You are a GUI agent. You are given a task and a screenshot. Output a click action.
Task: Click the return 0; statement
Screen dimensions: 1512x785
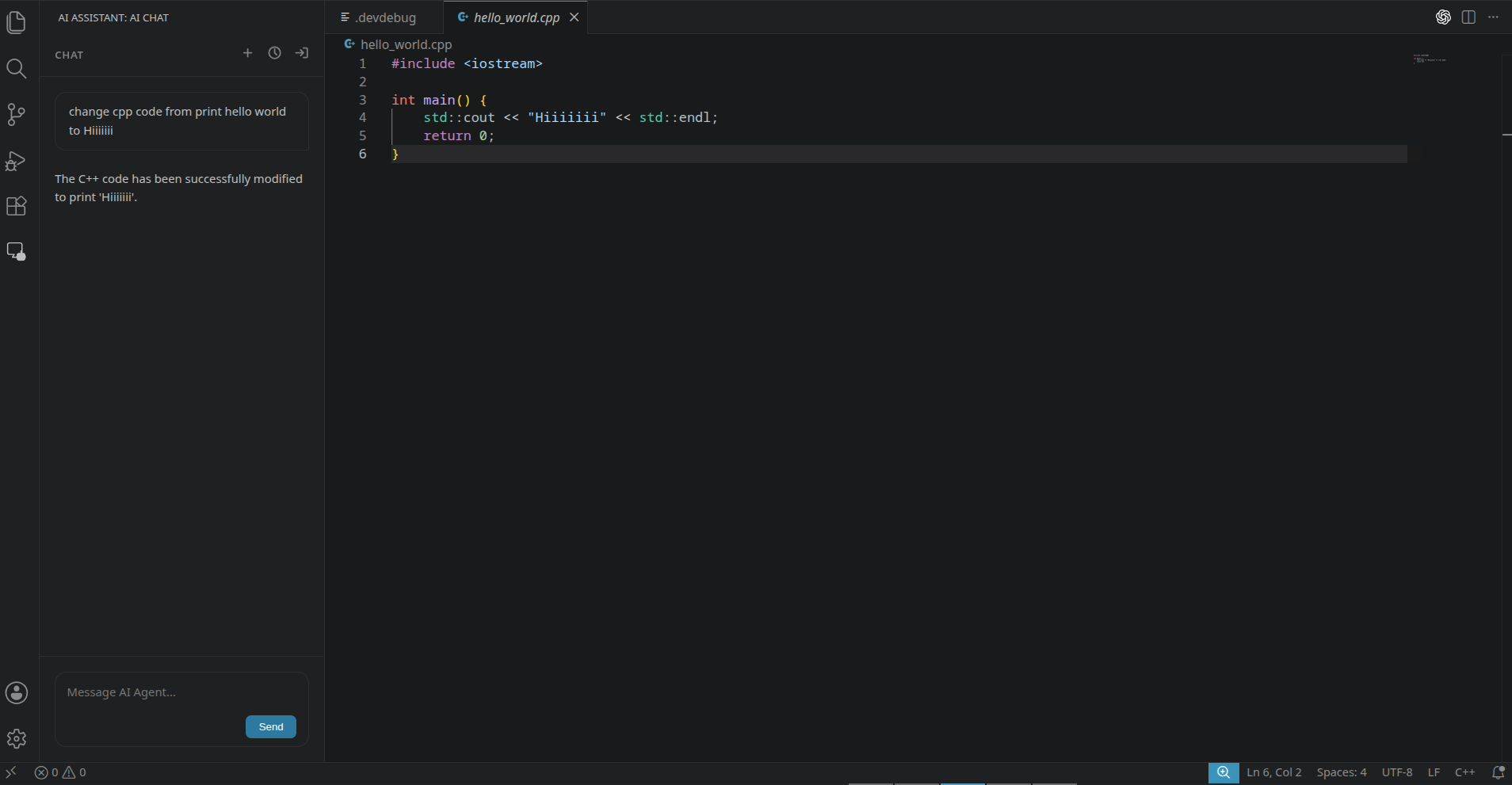[x=459, y=135]
